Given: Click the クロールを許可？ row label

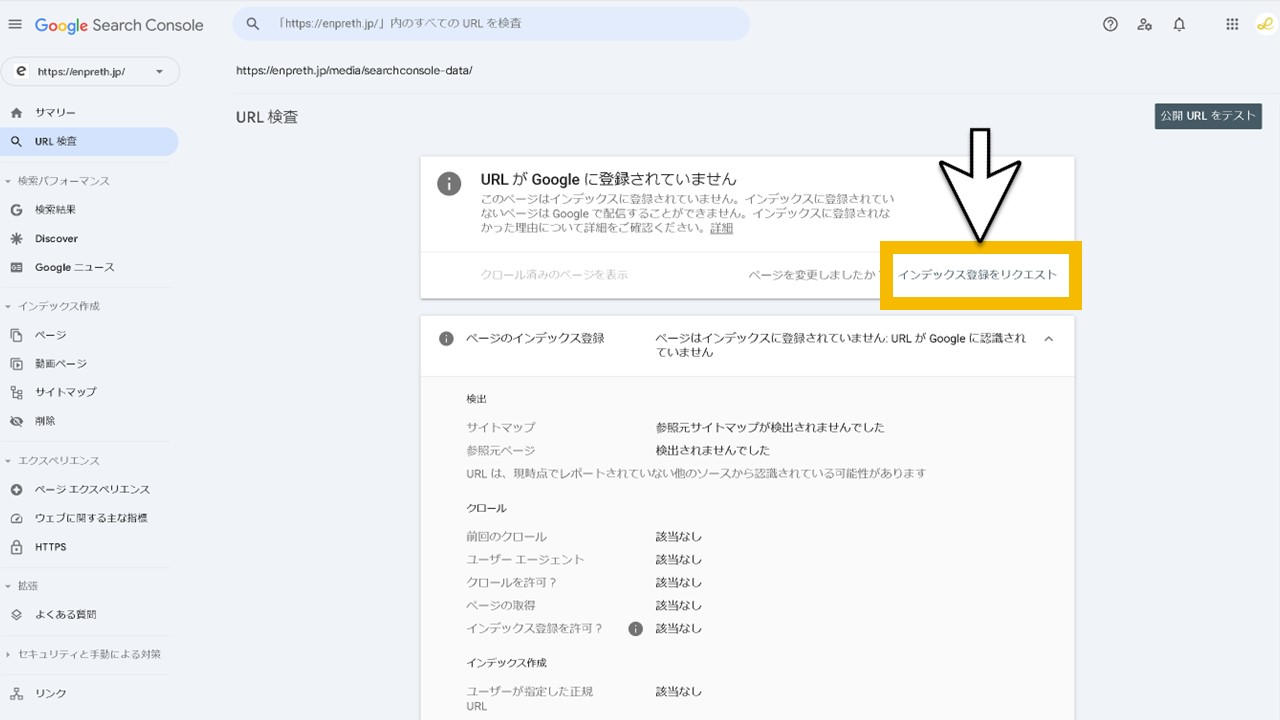Looking at the screenshot, I should point(511,583).
